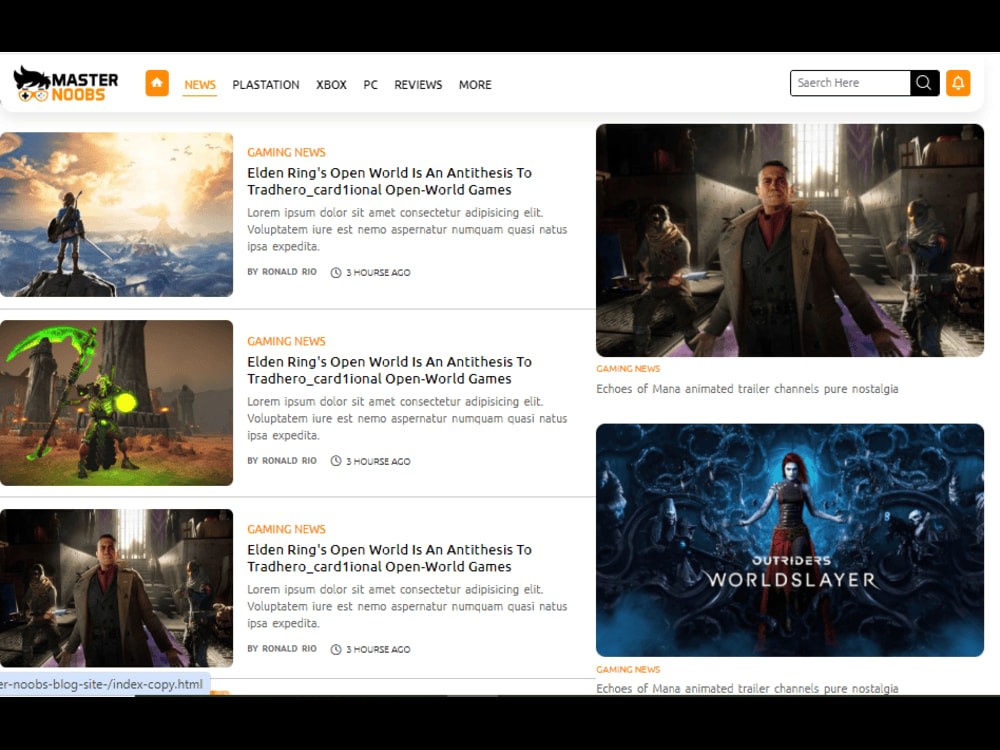
Task: Click 3 HOURSE AGO in third article
Action: (x=378, y=649)
